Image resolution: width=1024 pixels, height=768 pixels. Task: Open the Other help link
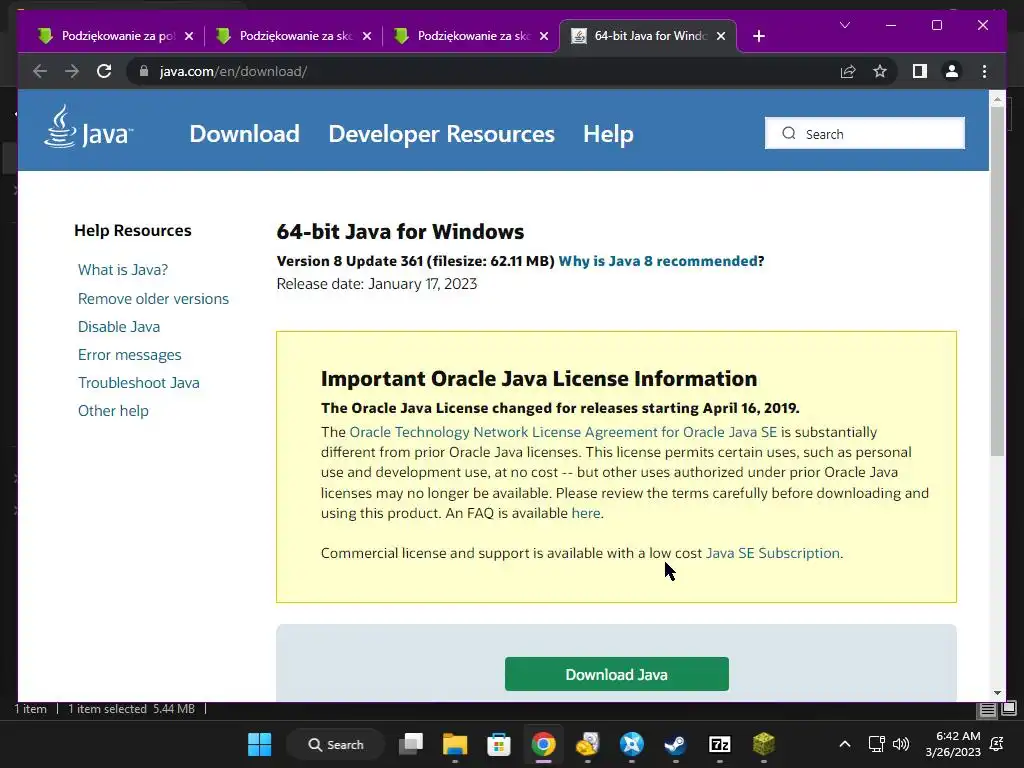pos(113,411)
